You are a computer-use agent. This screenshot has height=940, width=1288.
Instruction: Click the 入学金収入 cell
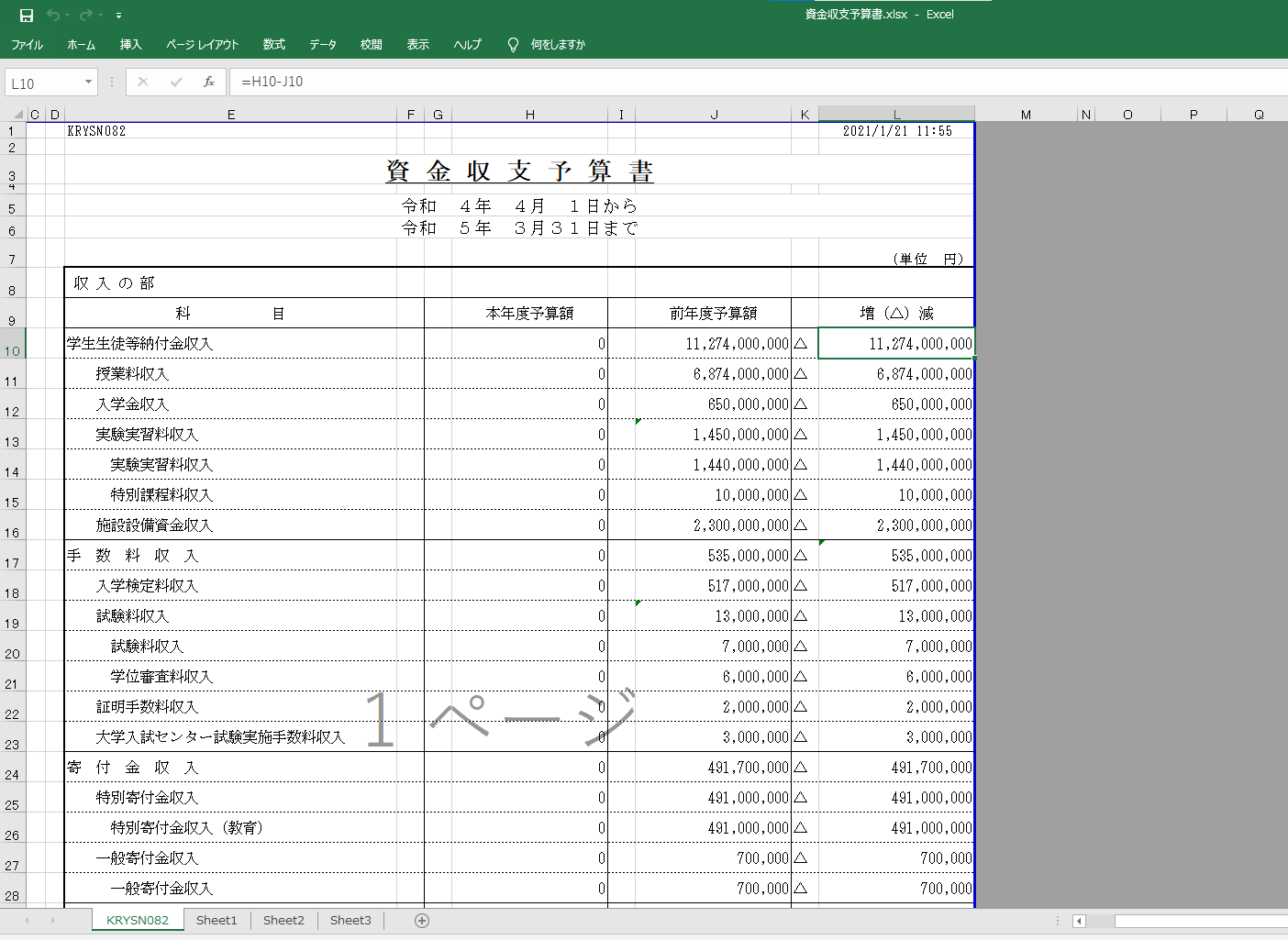[132, 404]
